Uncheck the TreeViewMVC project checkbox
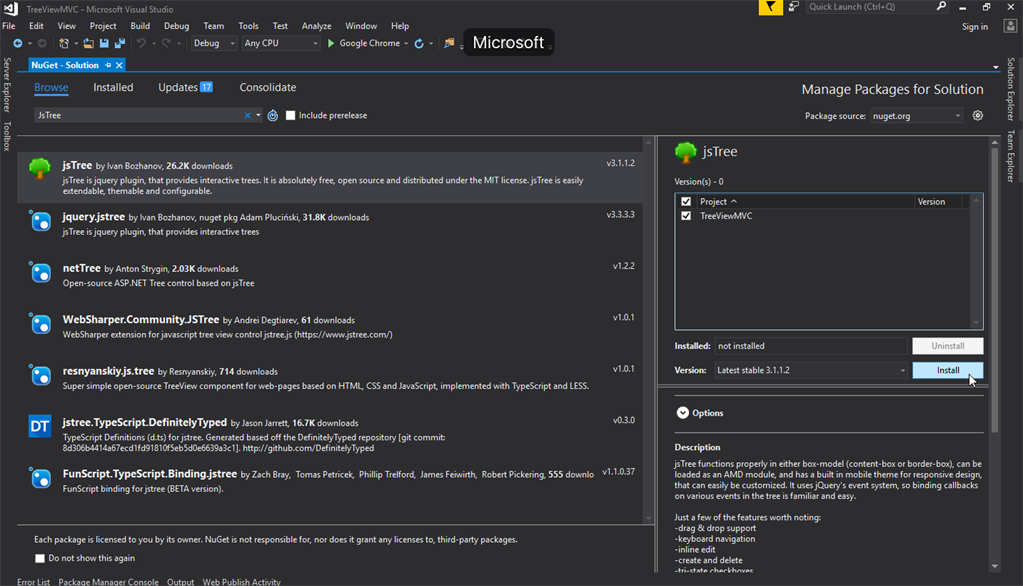Viewport: 1023px width, 586px height. [686, 216]
